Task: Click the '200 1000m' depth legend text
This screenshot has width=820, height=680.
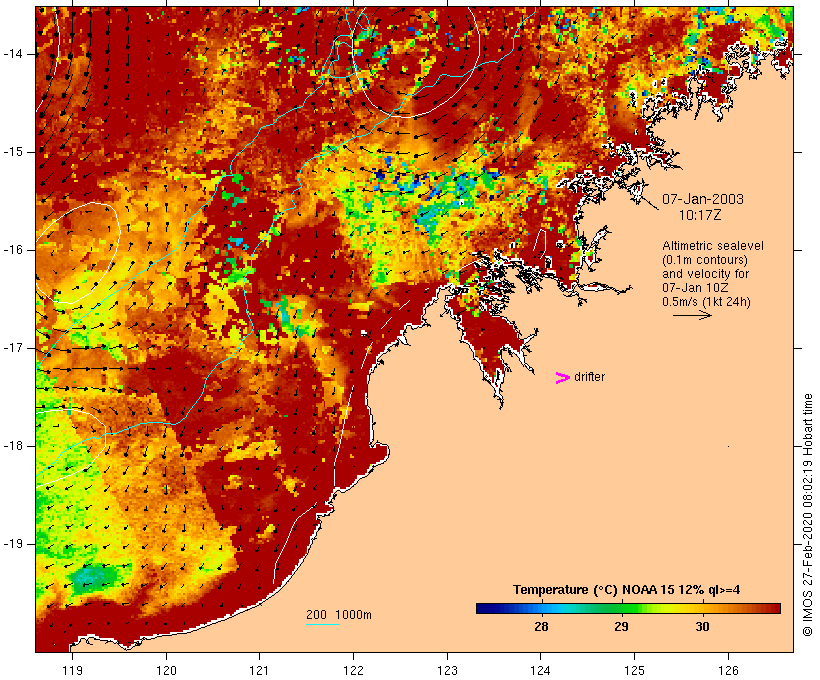Action: pos(339,615)
